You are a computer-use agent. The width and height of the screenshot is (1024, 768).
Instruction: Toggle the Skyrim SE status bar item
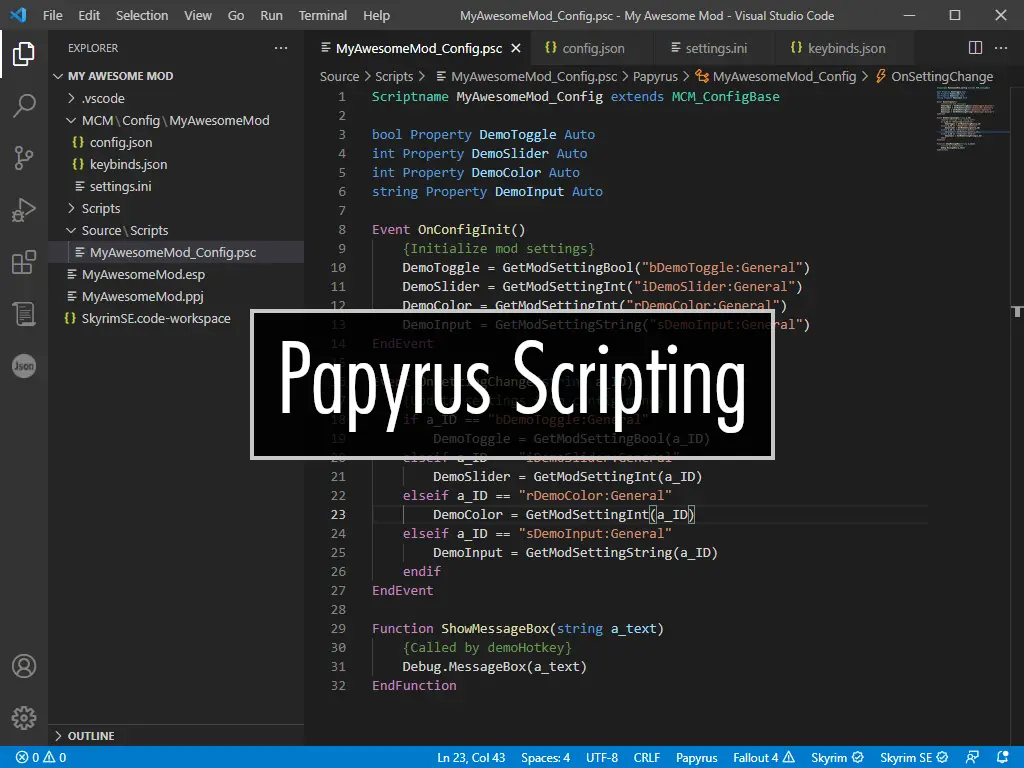point(914,757)
